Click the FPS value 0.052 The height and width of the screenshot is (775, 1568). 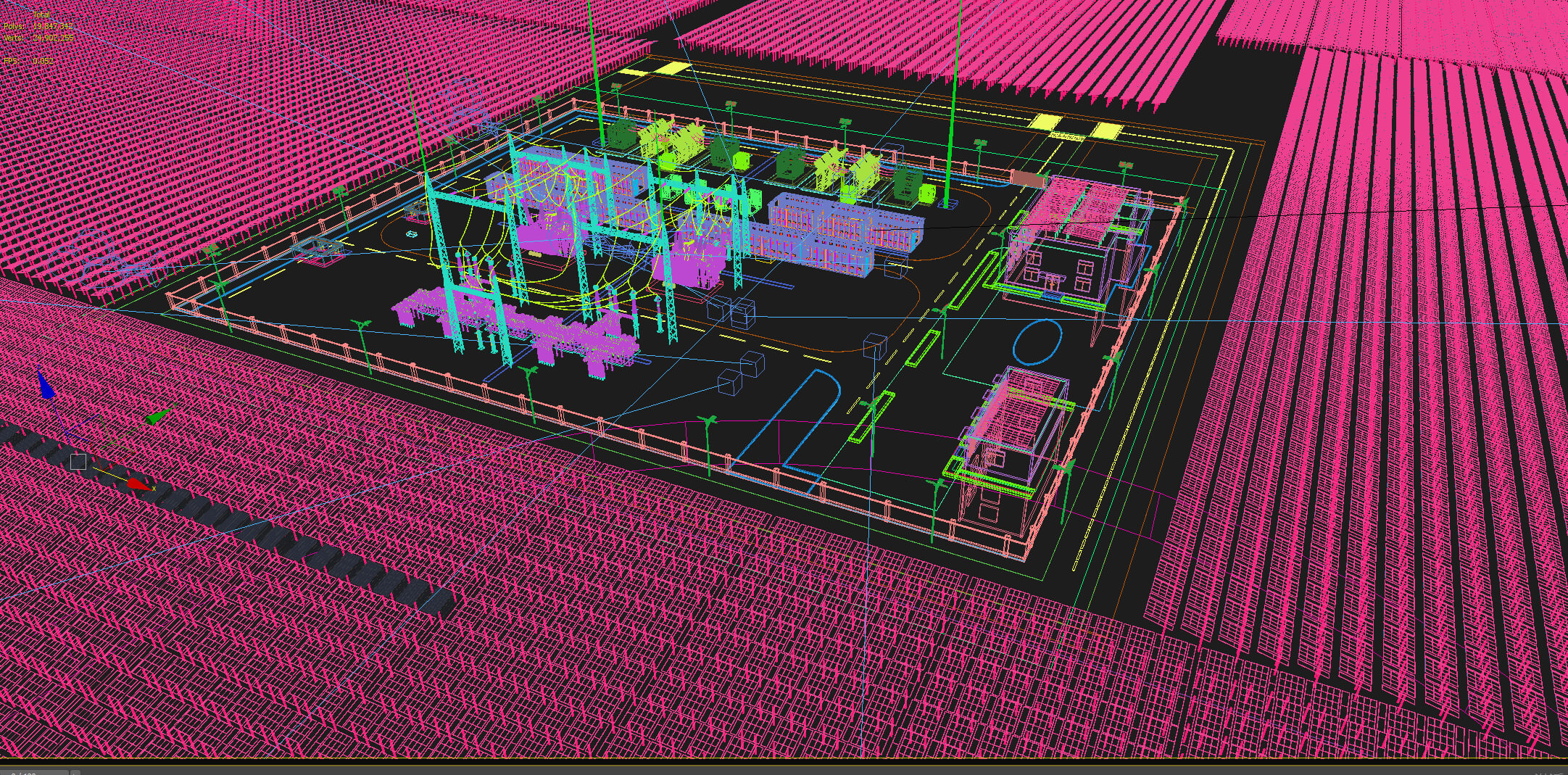pyautogui.click(x=43, y=61)
